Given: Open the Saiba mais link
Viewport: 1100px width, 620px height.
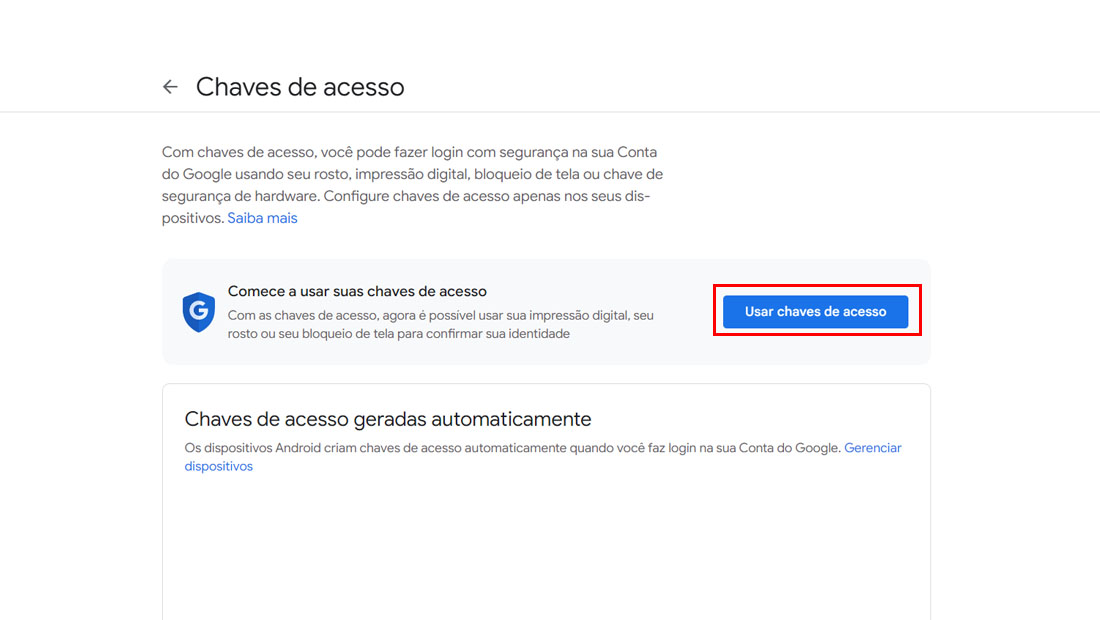Looking at the screenshot, I should (x=262, y=218).
